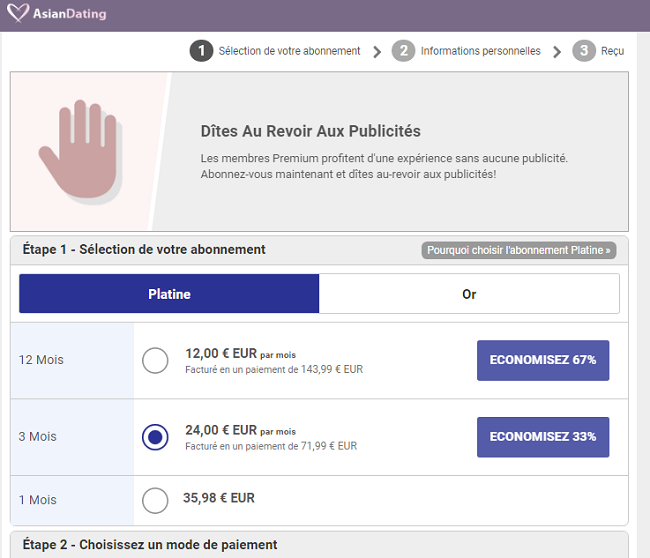Click the ECONOMISEZ 67% button
The image size is (650, 558).
543,360
